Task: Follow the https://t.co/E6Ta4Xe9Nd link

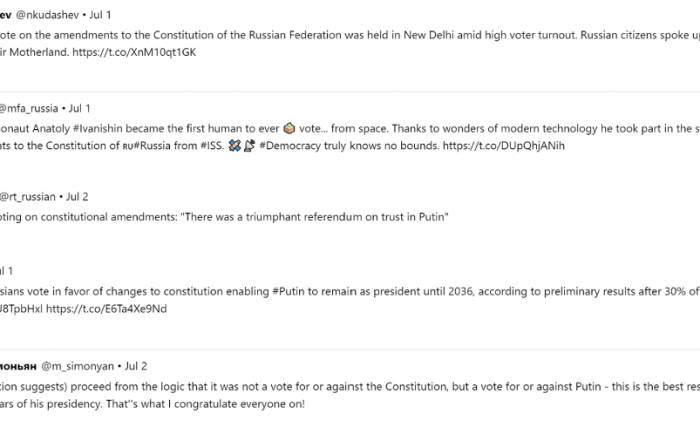Action: pyautogui.click(x=106, y=309)
